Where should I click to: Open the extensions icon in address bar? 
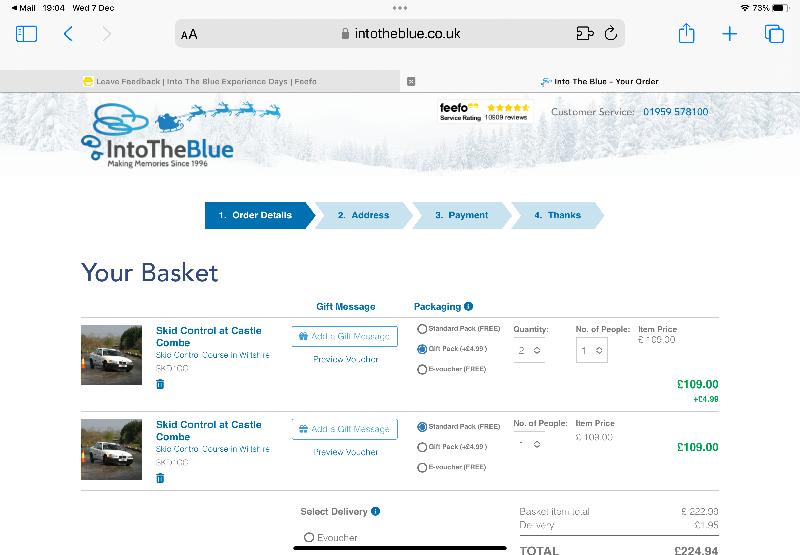tap(585, 34)
